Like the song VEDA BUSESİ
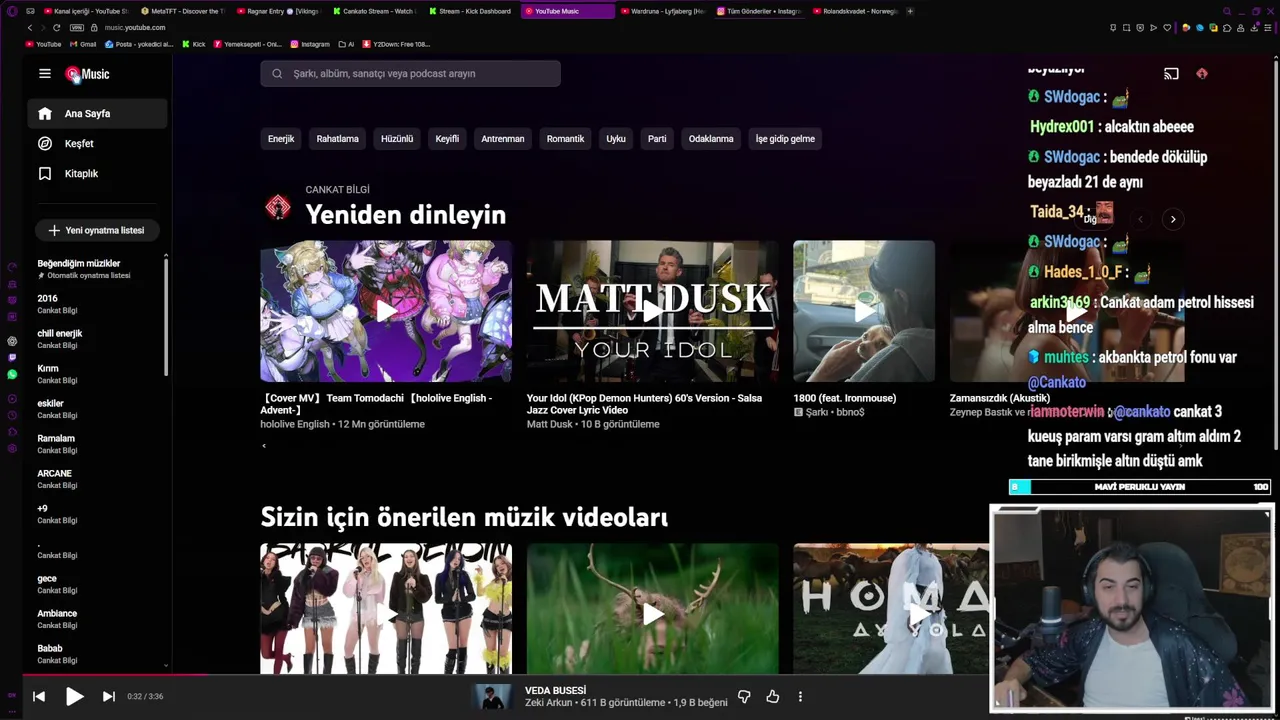The height and width of the screenshot is (720, 1280). pyautogui.click(x=772, y=697)
